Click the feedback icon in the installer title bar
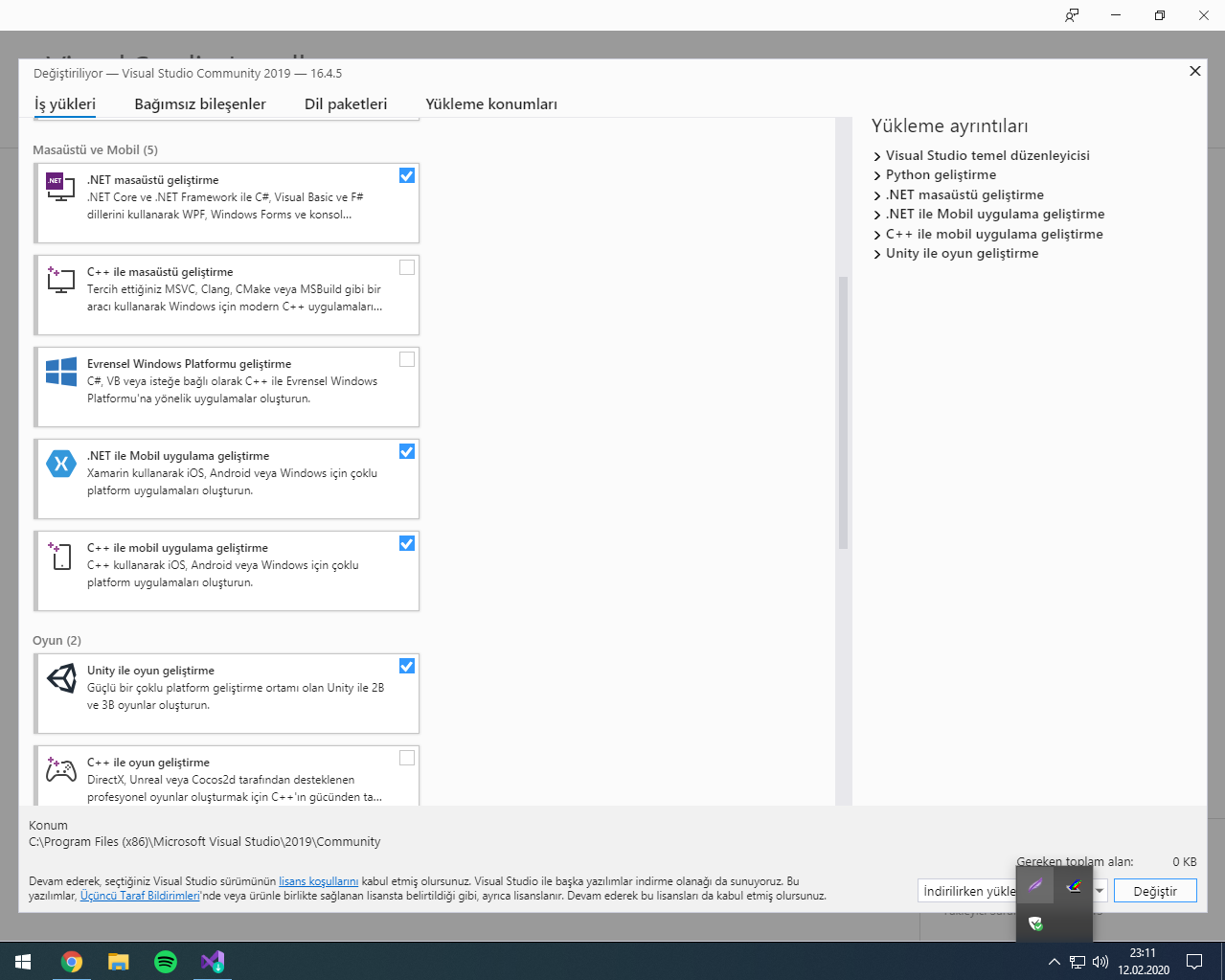Image resolution: width=1225 pixels, height=980 pixels. click(1072, 15)
